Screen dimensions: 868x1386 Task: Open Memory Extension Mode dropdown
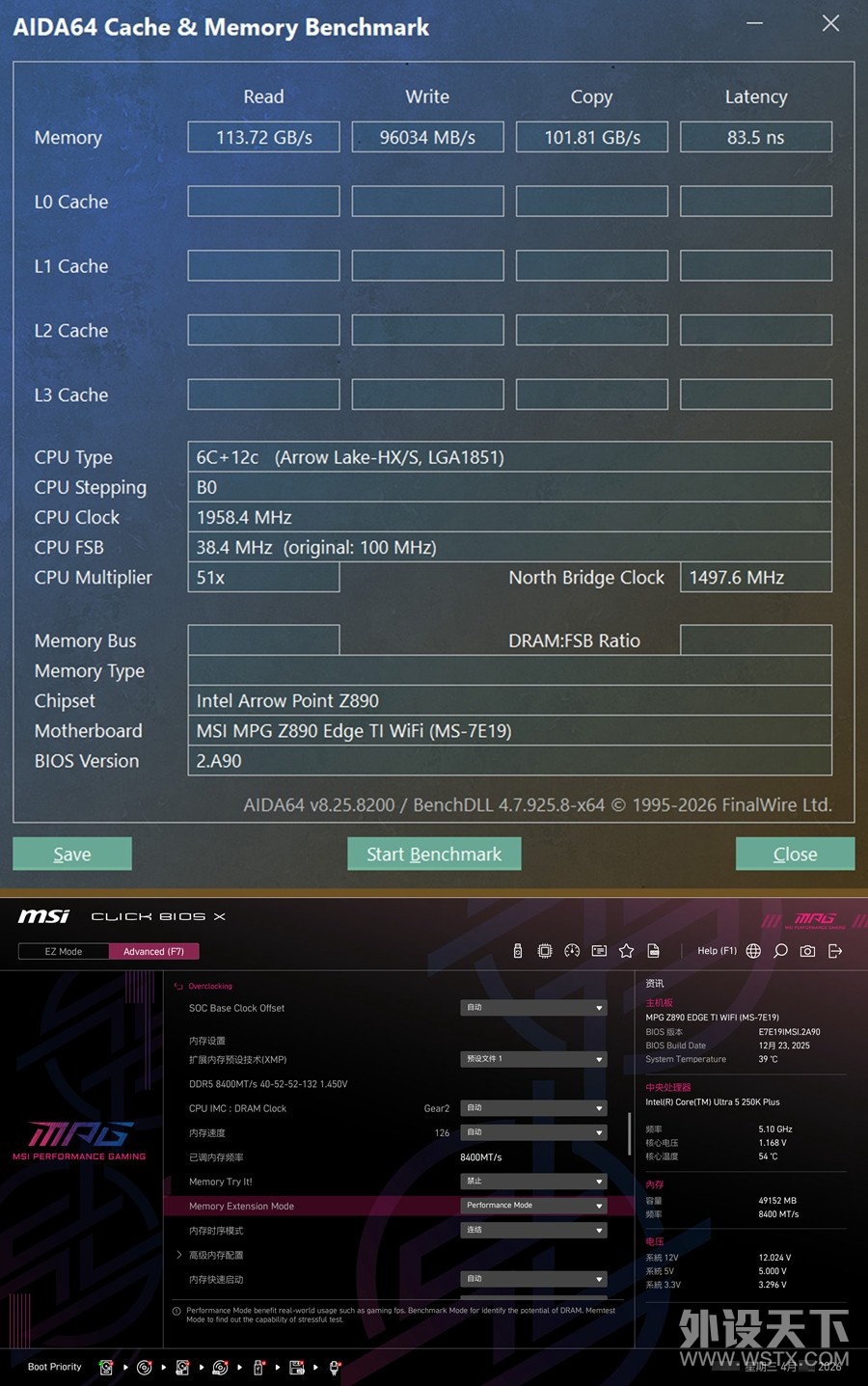point(534,1206)
